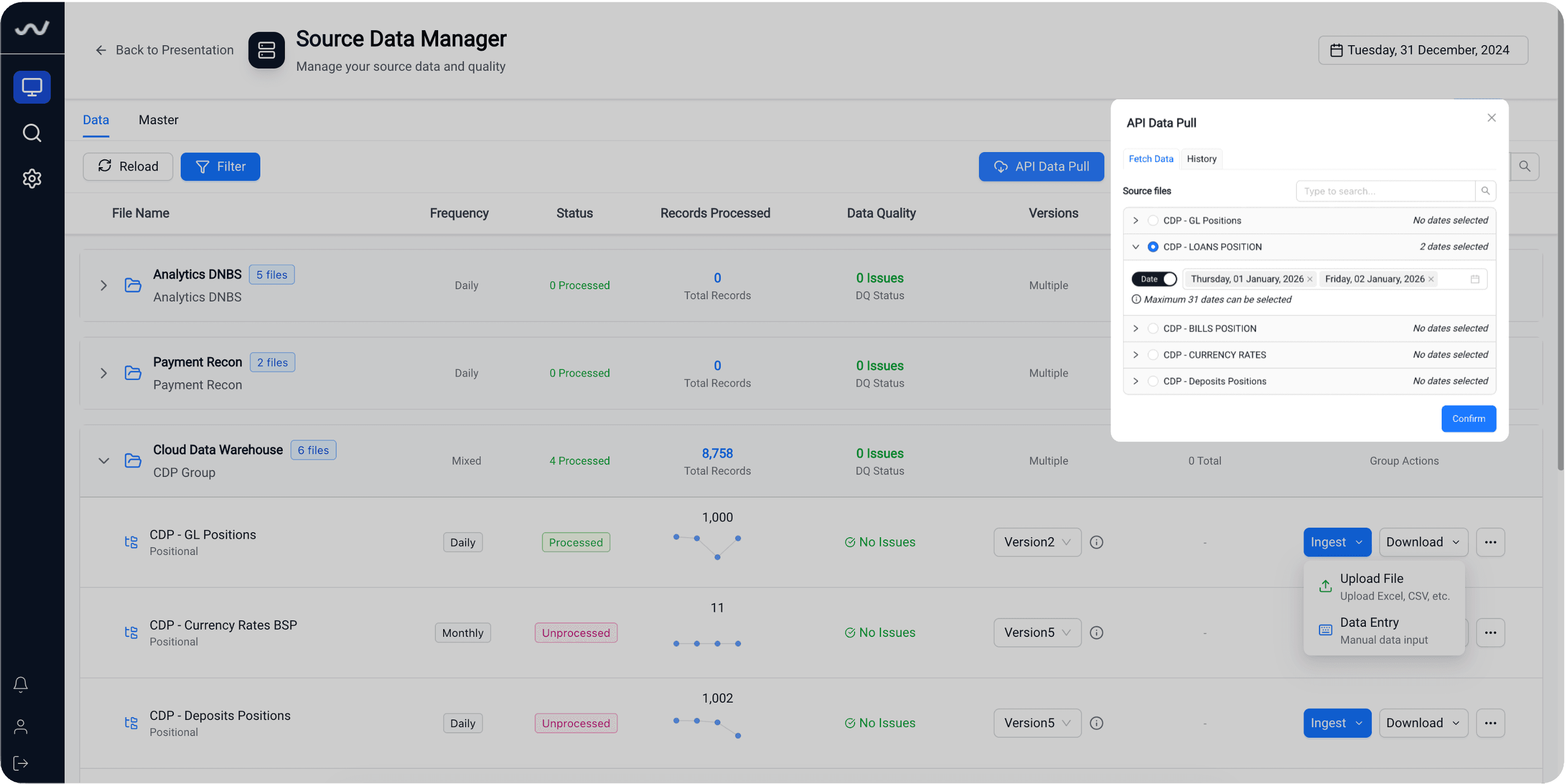Collapse the Cloud Data Warehouse group
The image size is (1566, 784).
pyautogui.click(x=103, y=461)
